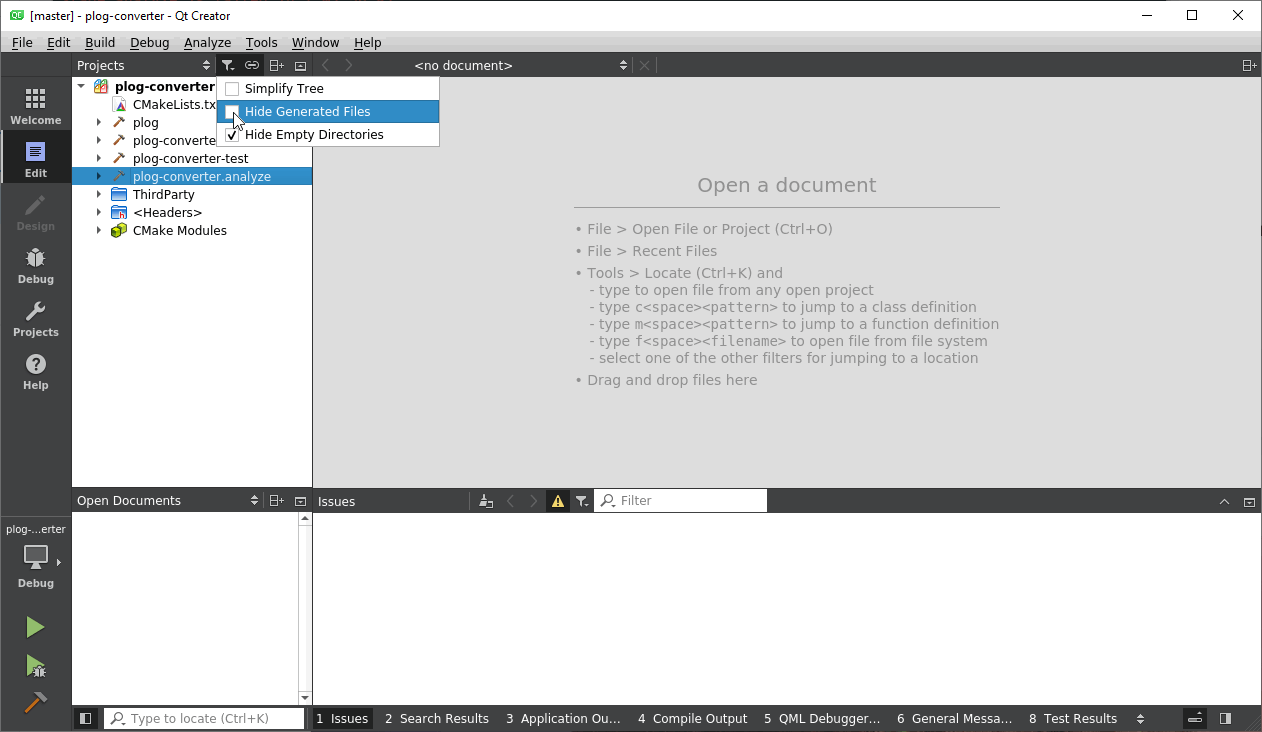Open the File menu
The height and width of the screenshot is (732, 1262).
tap(22, 42)
